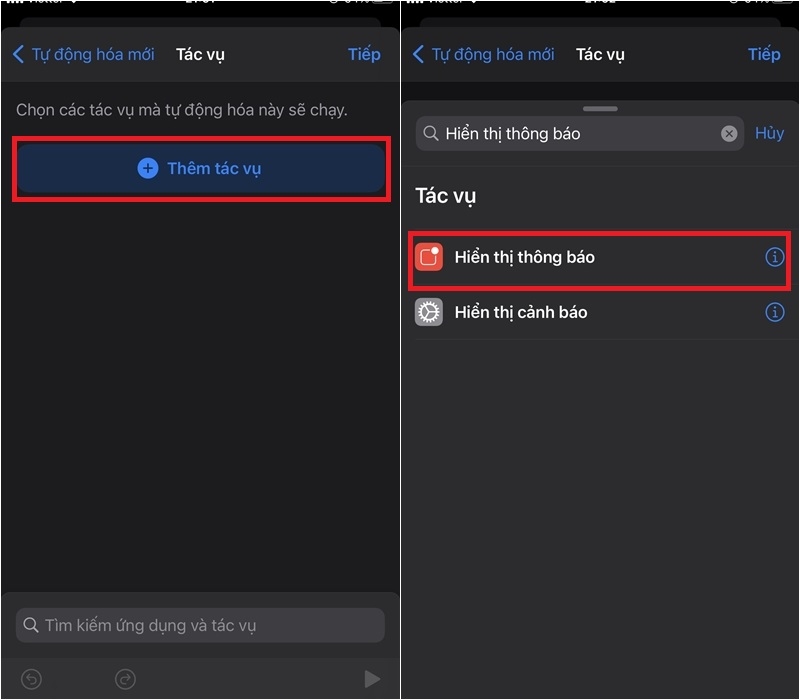
Task: Click the gear icon of Hiển thị cảnh báo
Action: (429, 312)
